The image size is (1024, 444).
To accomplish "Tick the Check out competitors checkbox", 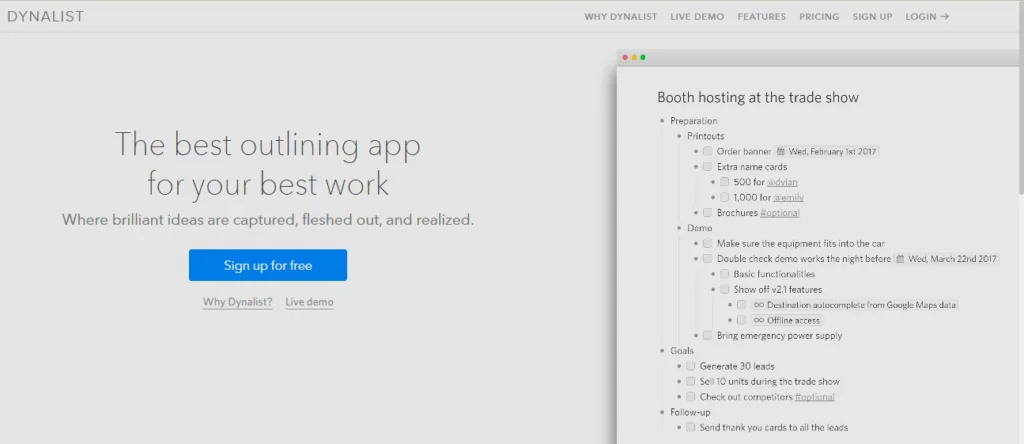I will [x=690, y=397].
